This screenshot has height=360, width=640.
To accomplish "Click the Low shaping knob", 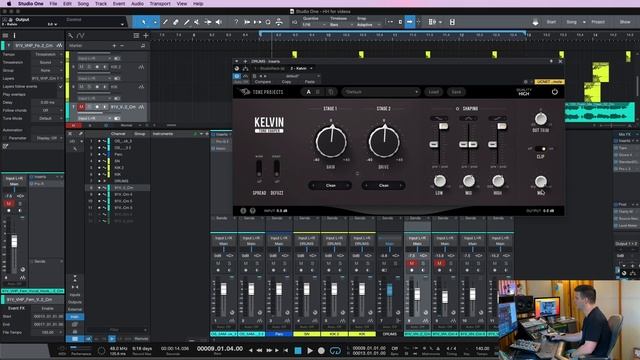I will click(x=440, y=181).
